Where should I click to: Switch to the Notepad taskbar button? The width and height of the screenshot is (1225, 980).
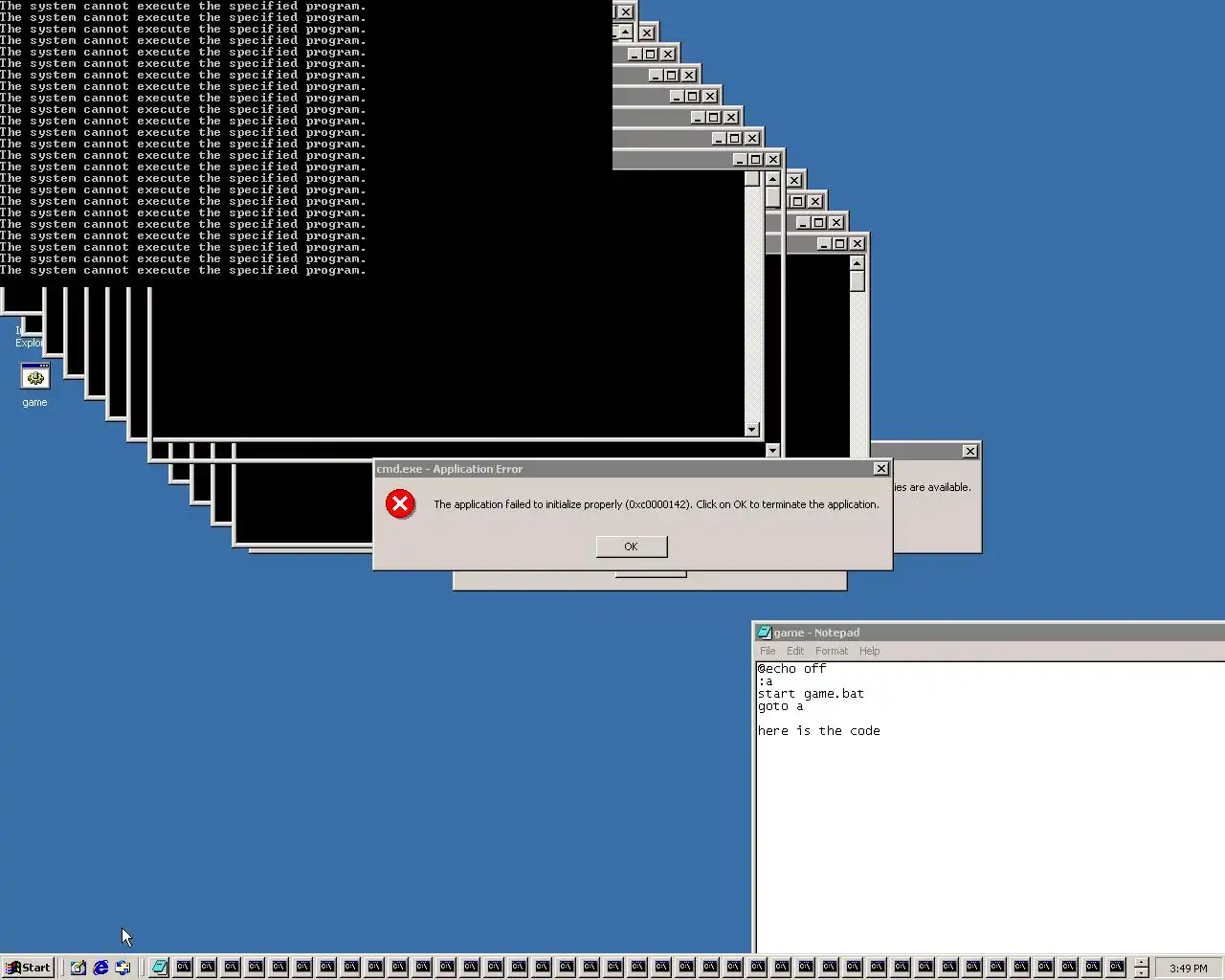click(x=160, y=968)
